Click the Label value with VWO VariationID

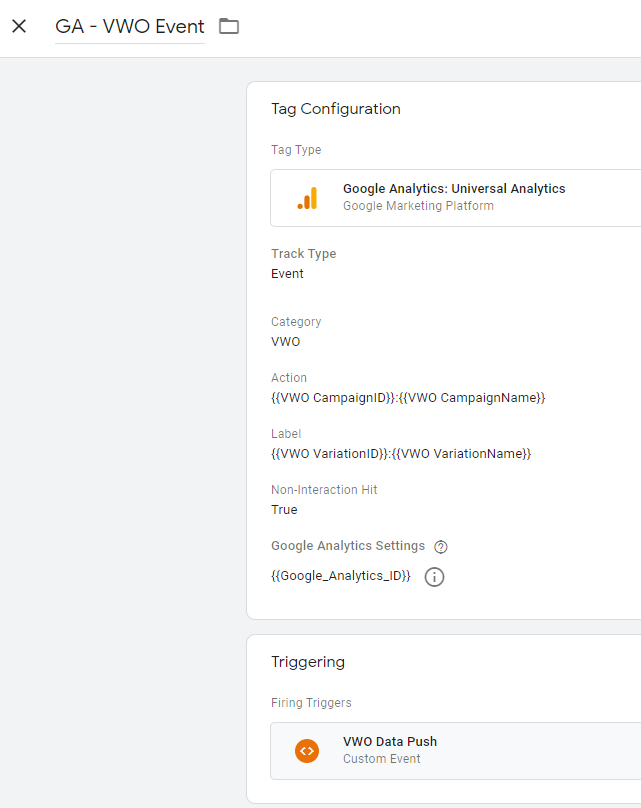401,453
